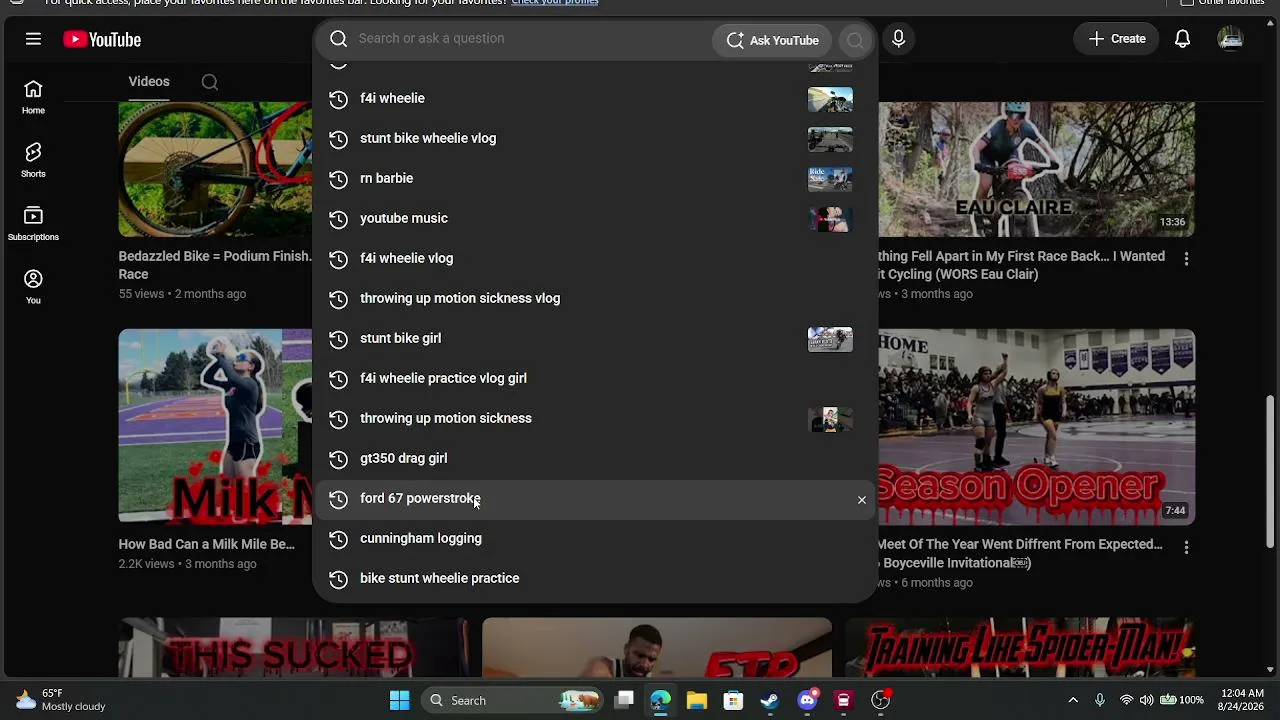
Task: Select the Videos channel tab
Action: [149, 81]
